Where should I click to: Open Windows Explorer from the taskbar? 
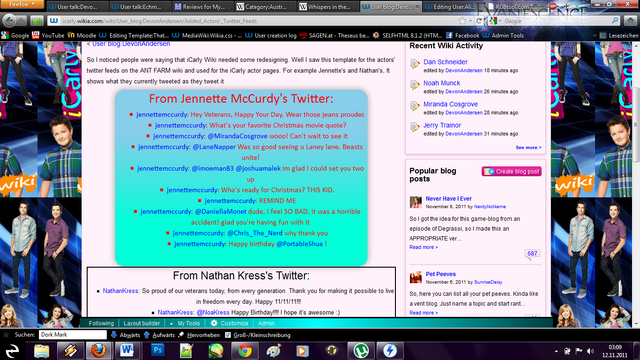[x=41, y=351]
